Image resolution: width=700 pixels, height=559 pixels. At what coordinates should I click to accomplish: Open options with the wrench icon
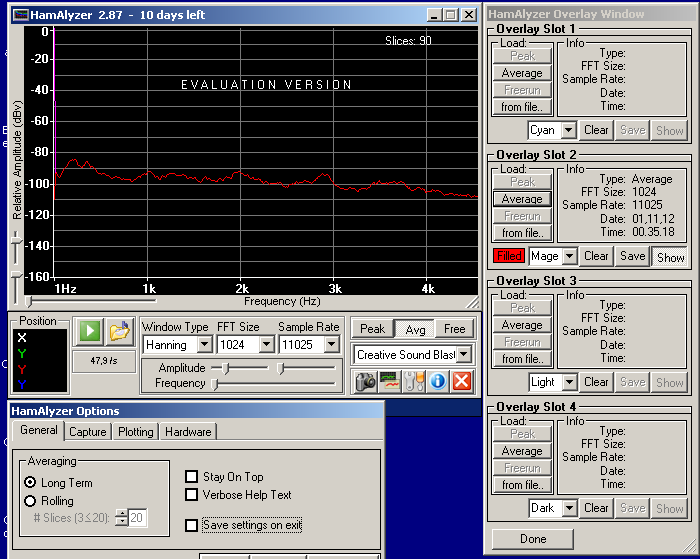tap(413, 381)
